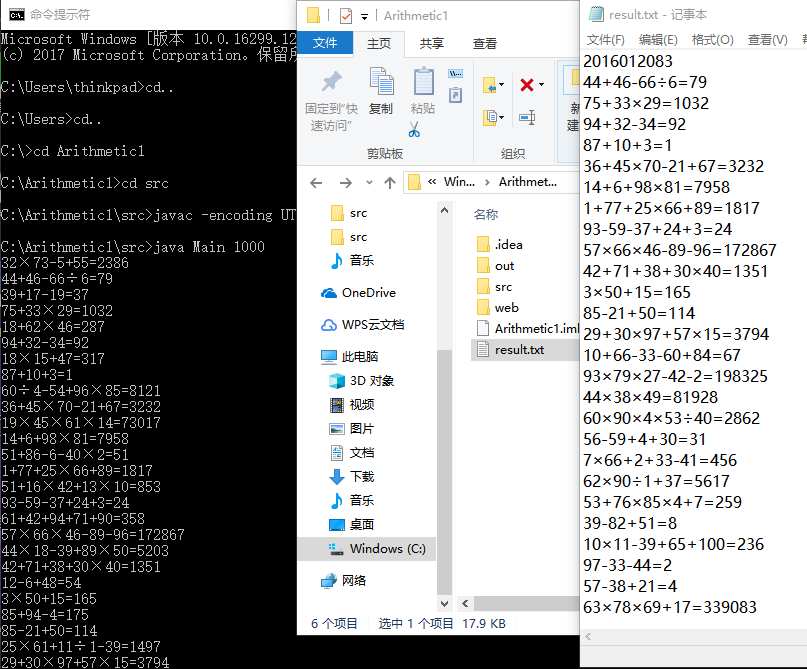This screenshot has height=669, width=807.
Task: Click the Pin to Quick access ribbon button
Action: click(331, 100)
